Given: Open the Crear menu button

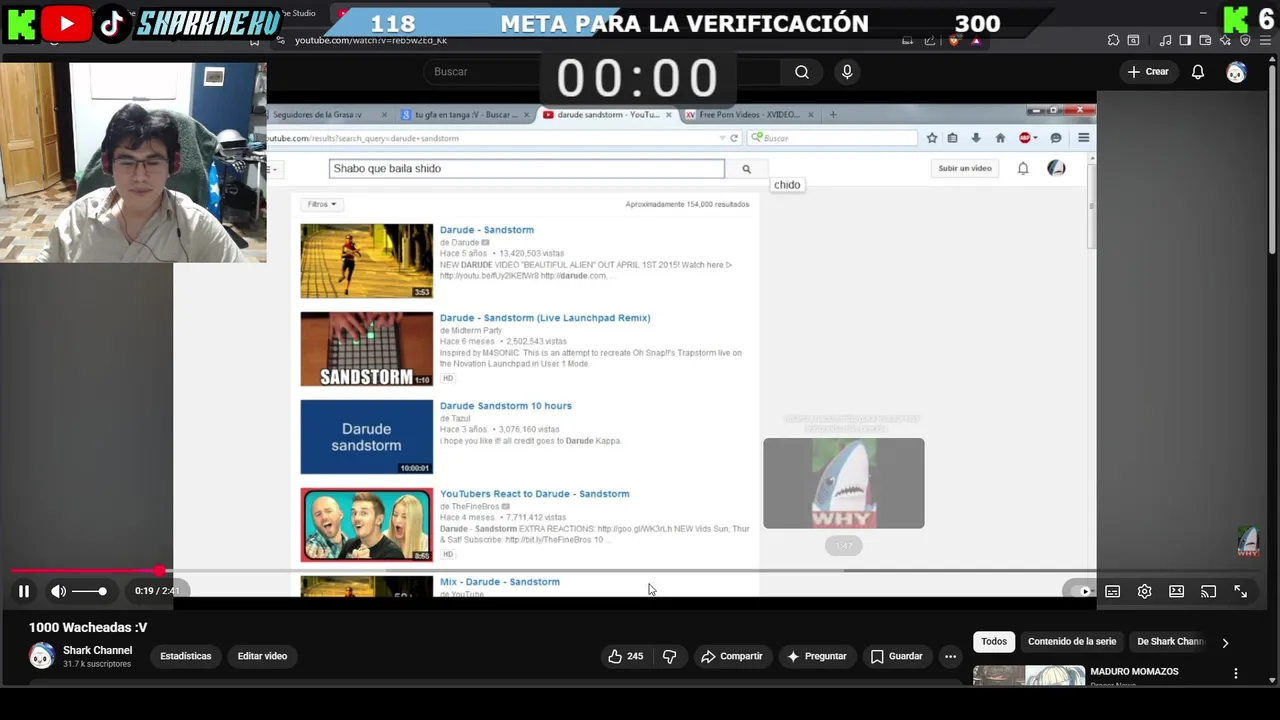Looking at the screenshot, I should click(x=1148, y=72).
